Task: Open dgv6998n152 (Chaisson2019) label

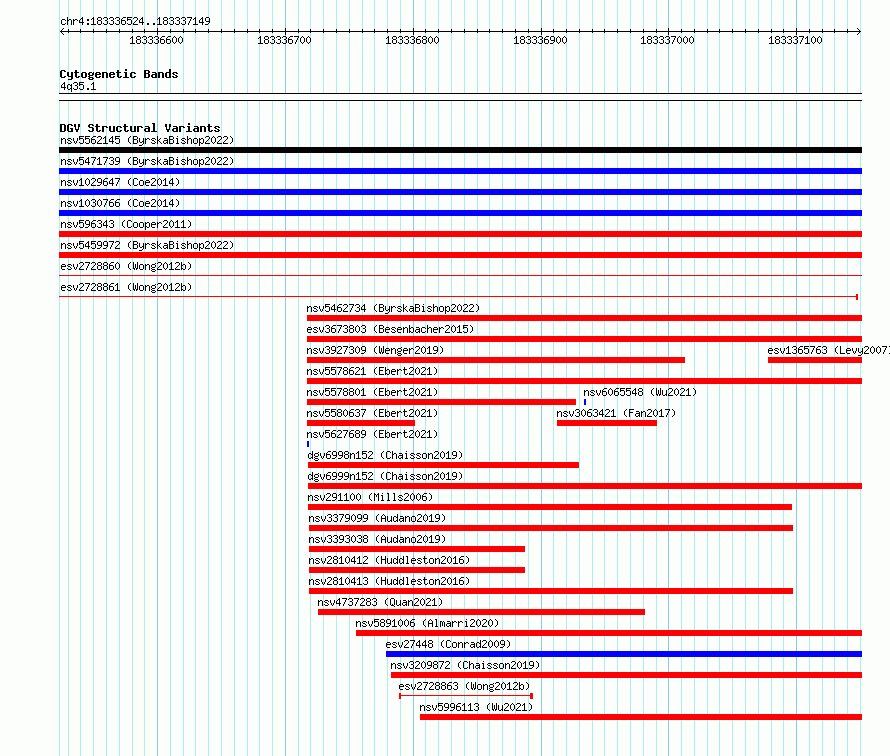Action: click(385, 455)
